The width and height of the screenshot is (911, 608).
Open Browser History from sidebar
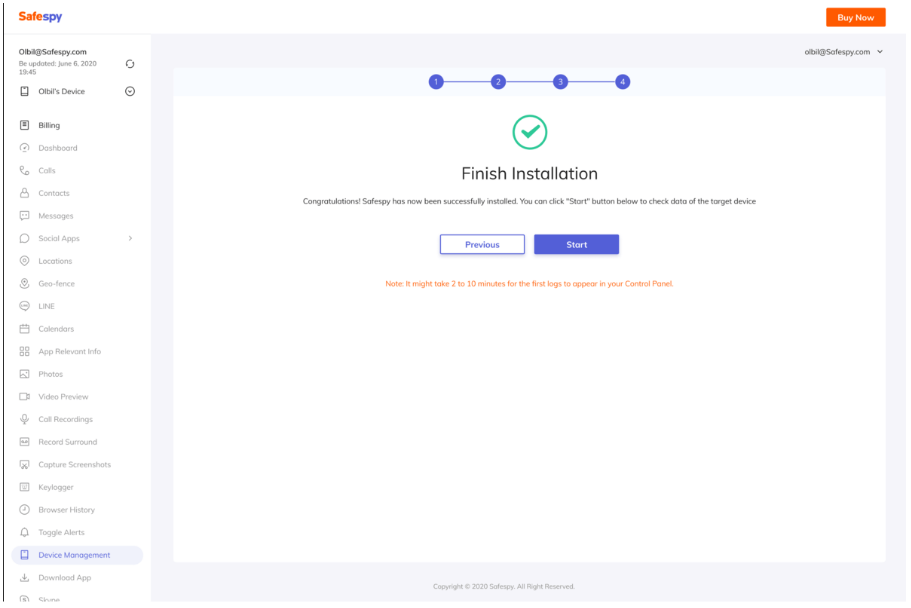(x=66, y=510)
